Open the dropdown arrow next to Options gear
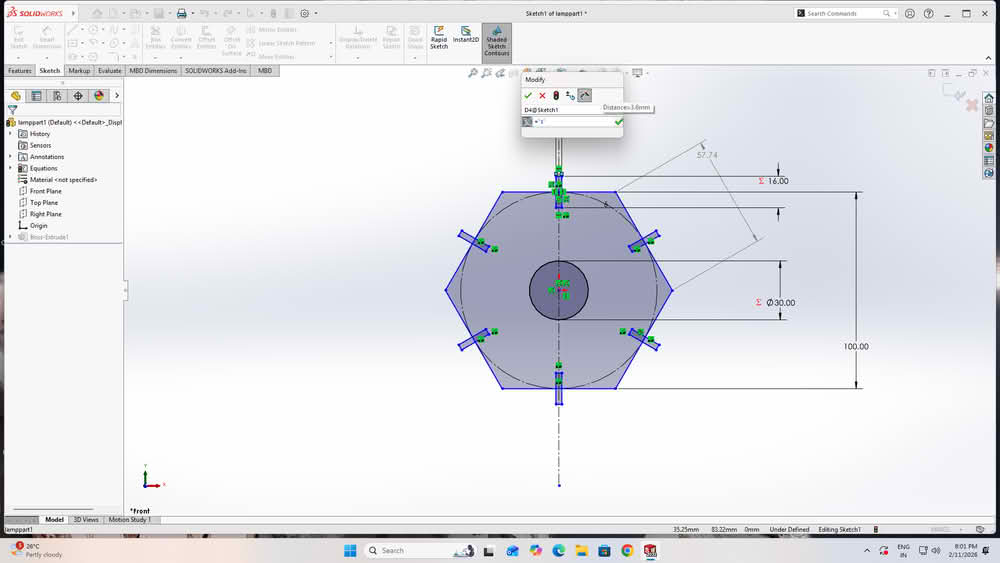 [x=316, y=13]
